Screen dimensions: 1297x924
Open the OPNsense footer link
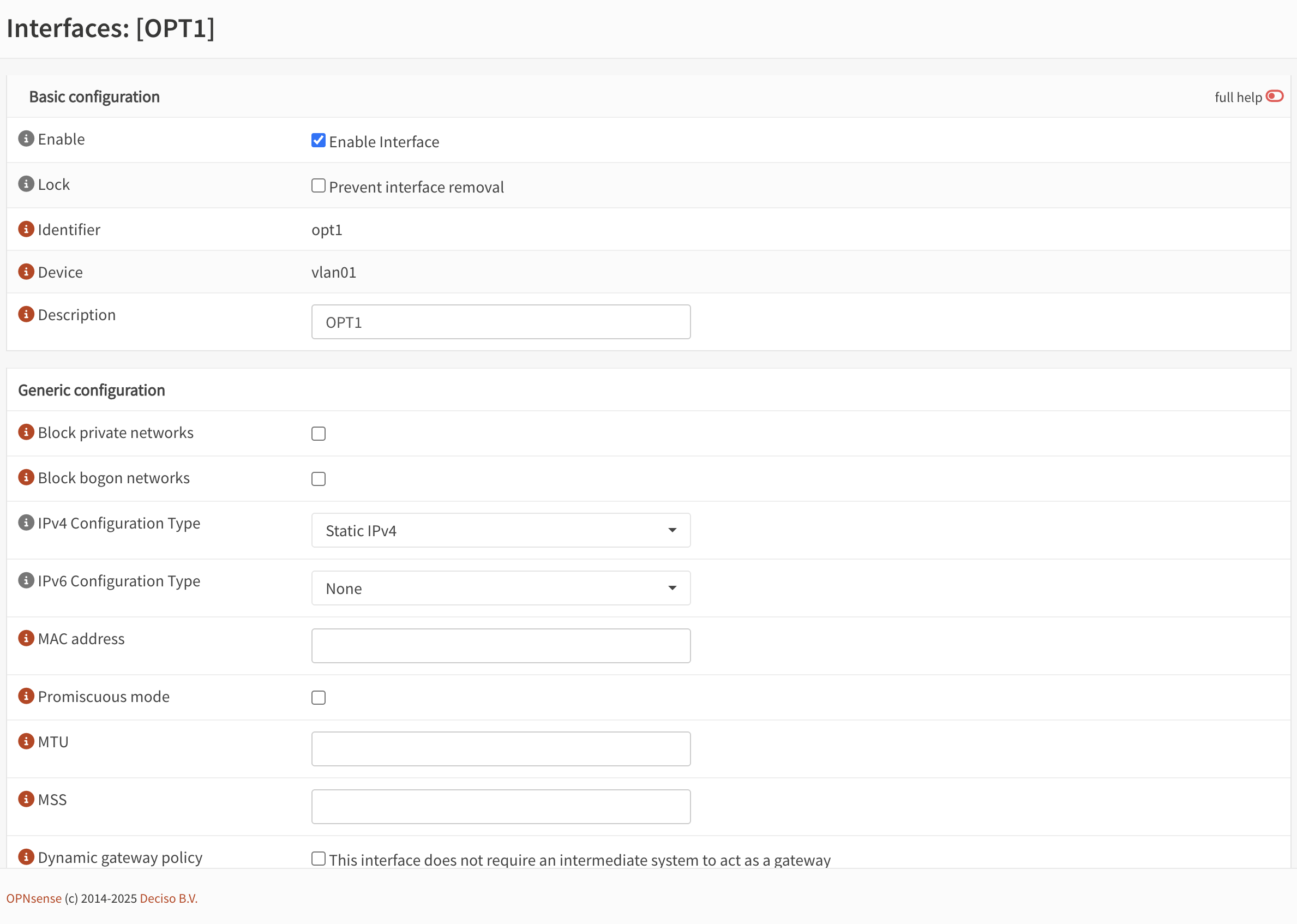[34, 898]
